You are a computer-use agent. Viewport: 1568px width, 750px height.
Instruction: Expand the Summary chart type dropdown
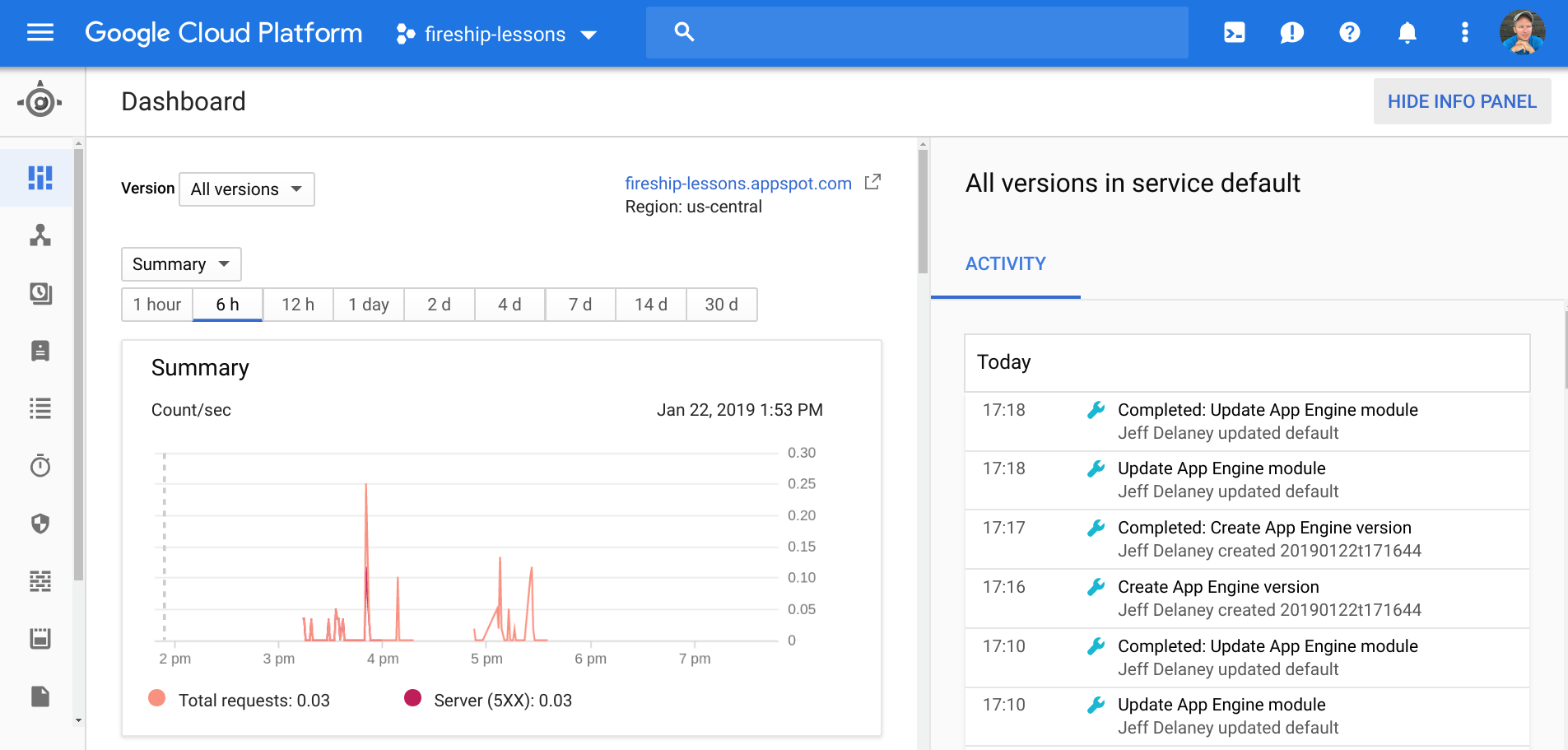[181, 264]
